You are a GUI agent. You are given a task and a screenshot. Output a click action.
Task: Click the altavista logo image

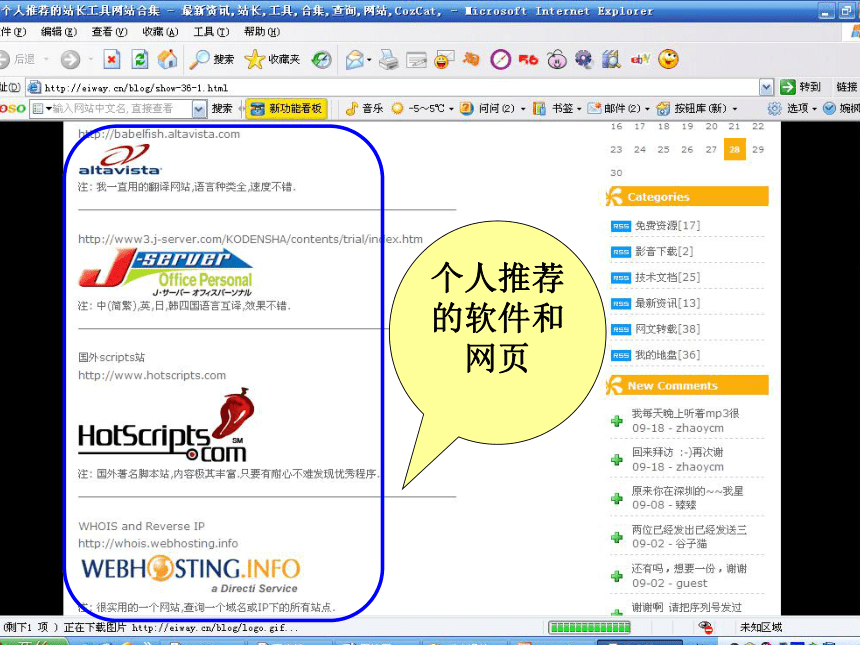pyautogui.click(x=120, y=160)
